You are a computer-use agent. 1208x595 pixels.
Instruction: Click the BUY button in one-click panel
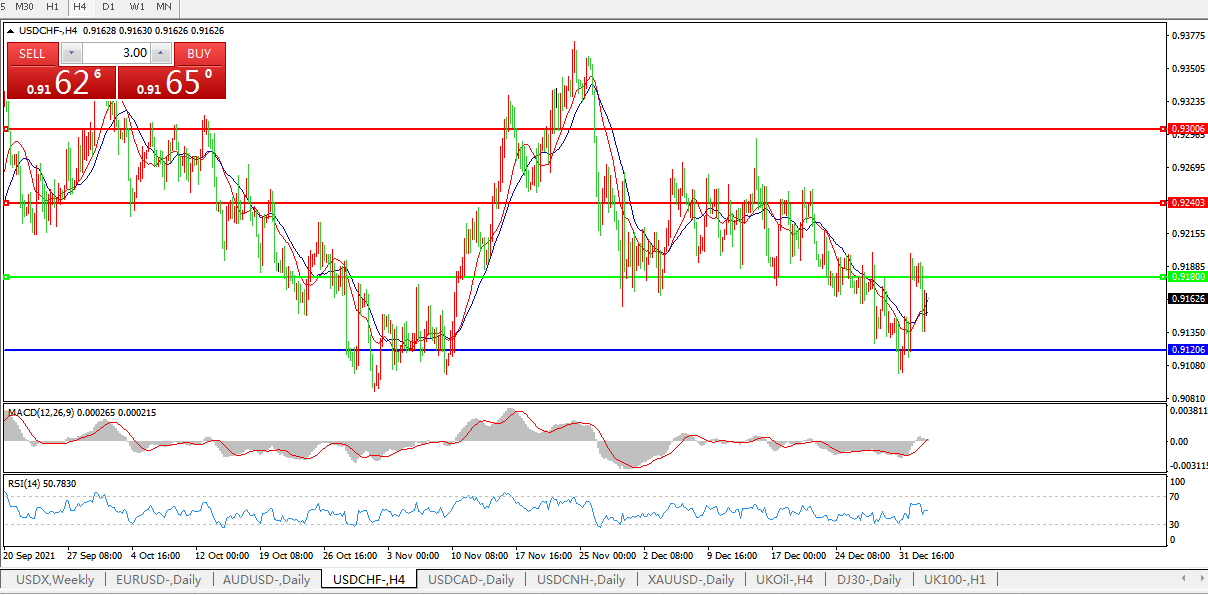(x=199, y=53)
